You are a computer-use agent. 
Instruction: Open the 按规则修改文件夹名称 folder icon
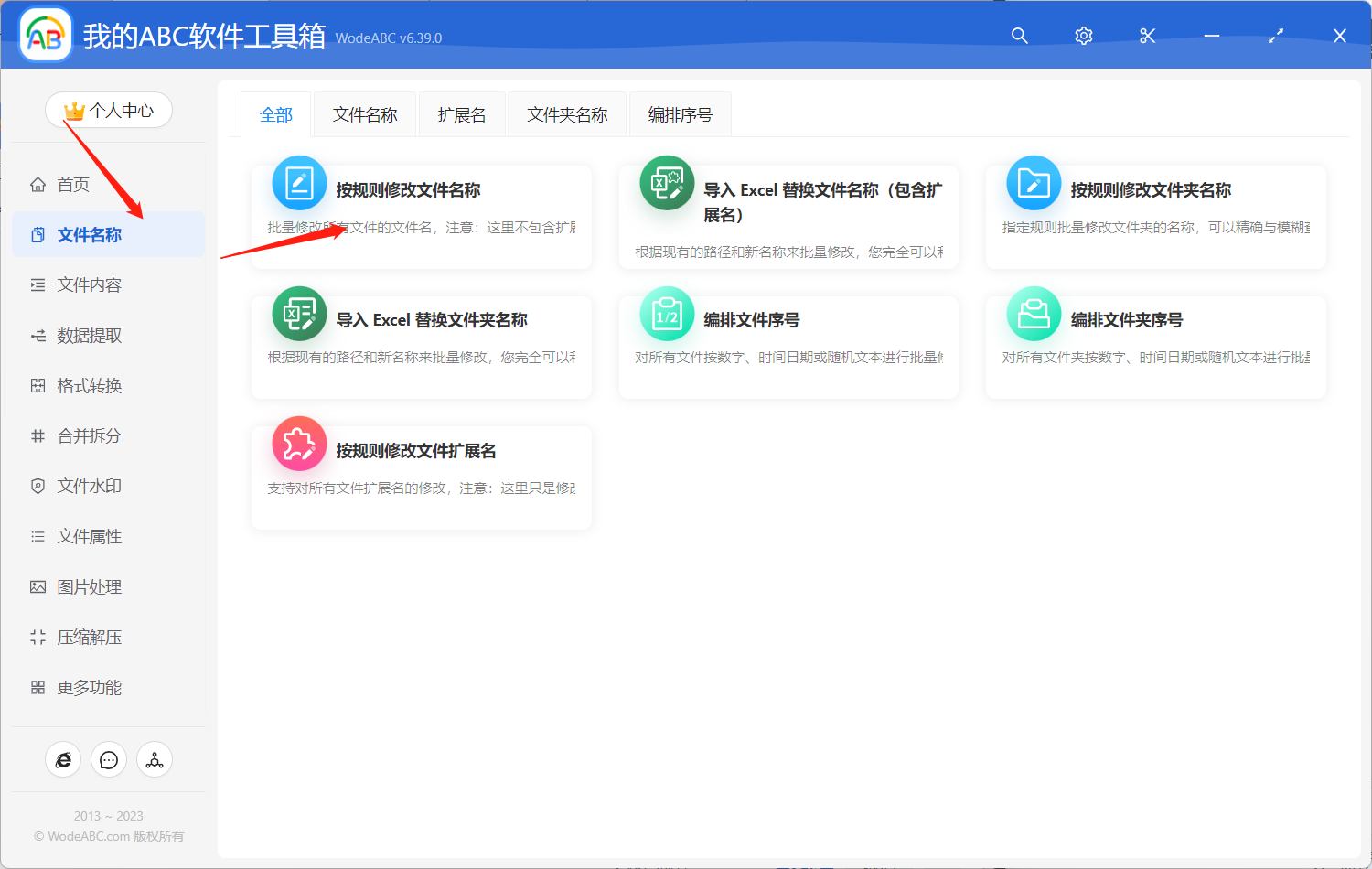click(x=1033, y=183)
